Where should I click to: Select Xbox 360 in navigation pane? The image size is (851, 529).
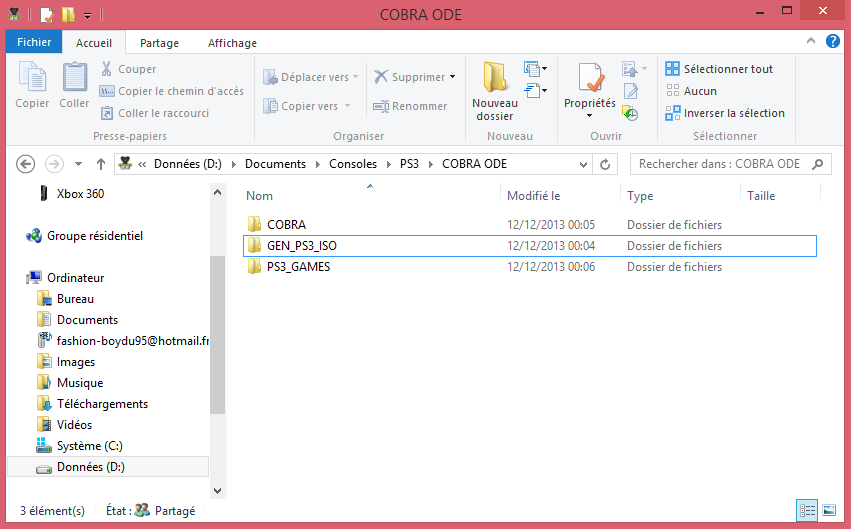72,194
